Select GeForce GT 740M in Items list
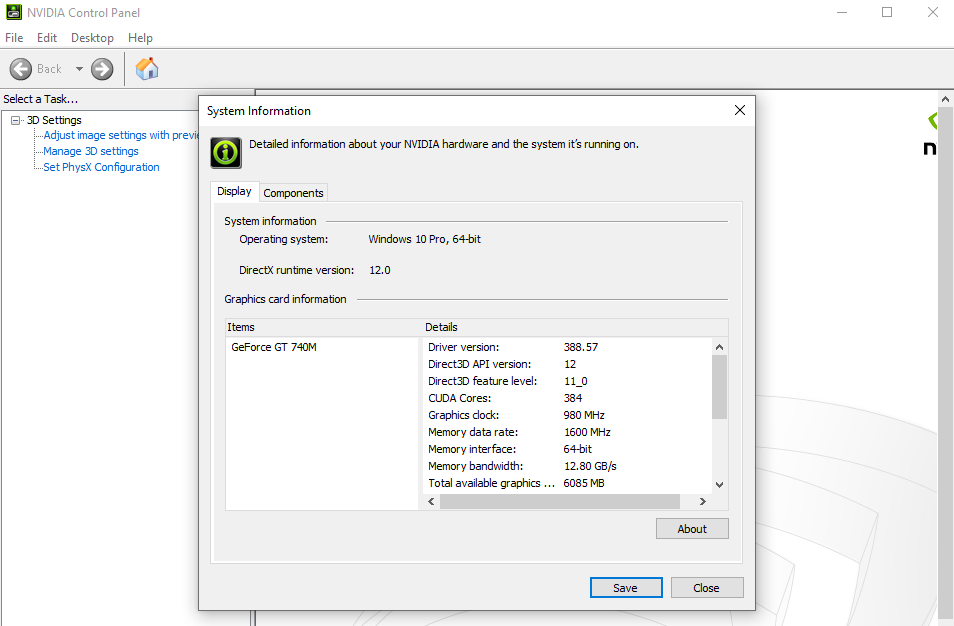This screenshot has width=954, height=626. [274, 347]
